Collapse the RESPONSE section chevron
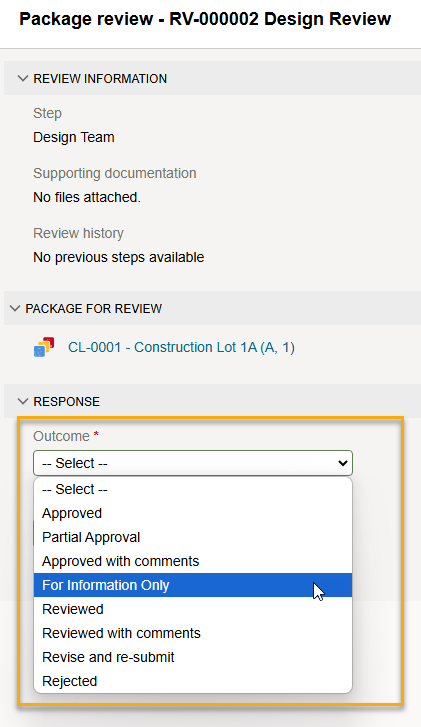The image size is (421, 727). pos(23,401)
